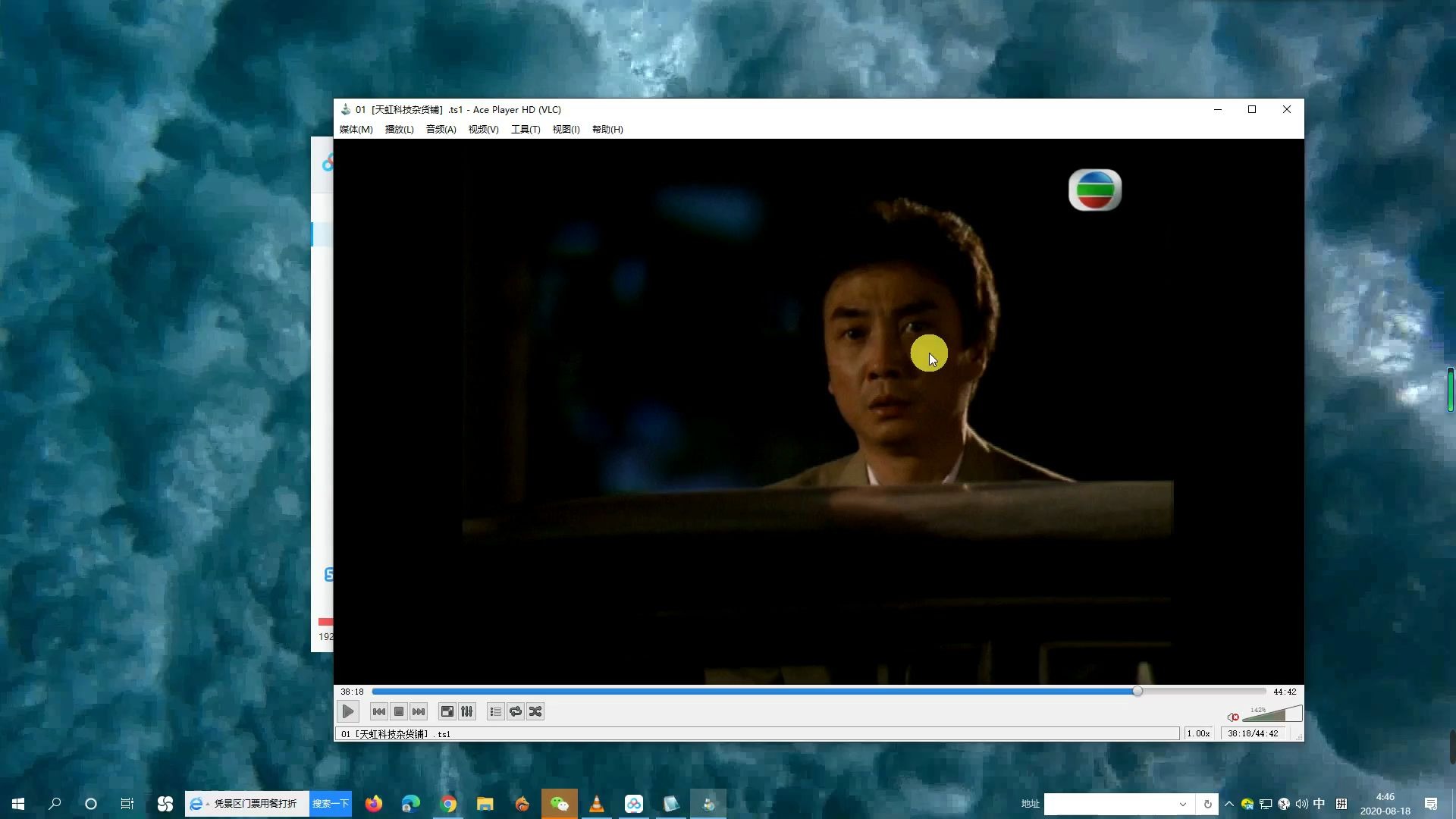The image size is (1456, 819).
Task: Switch input language 中 indicator
Action: pos(1319,804)
